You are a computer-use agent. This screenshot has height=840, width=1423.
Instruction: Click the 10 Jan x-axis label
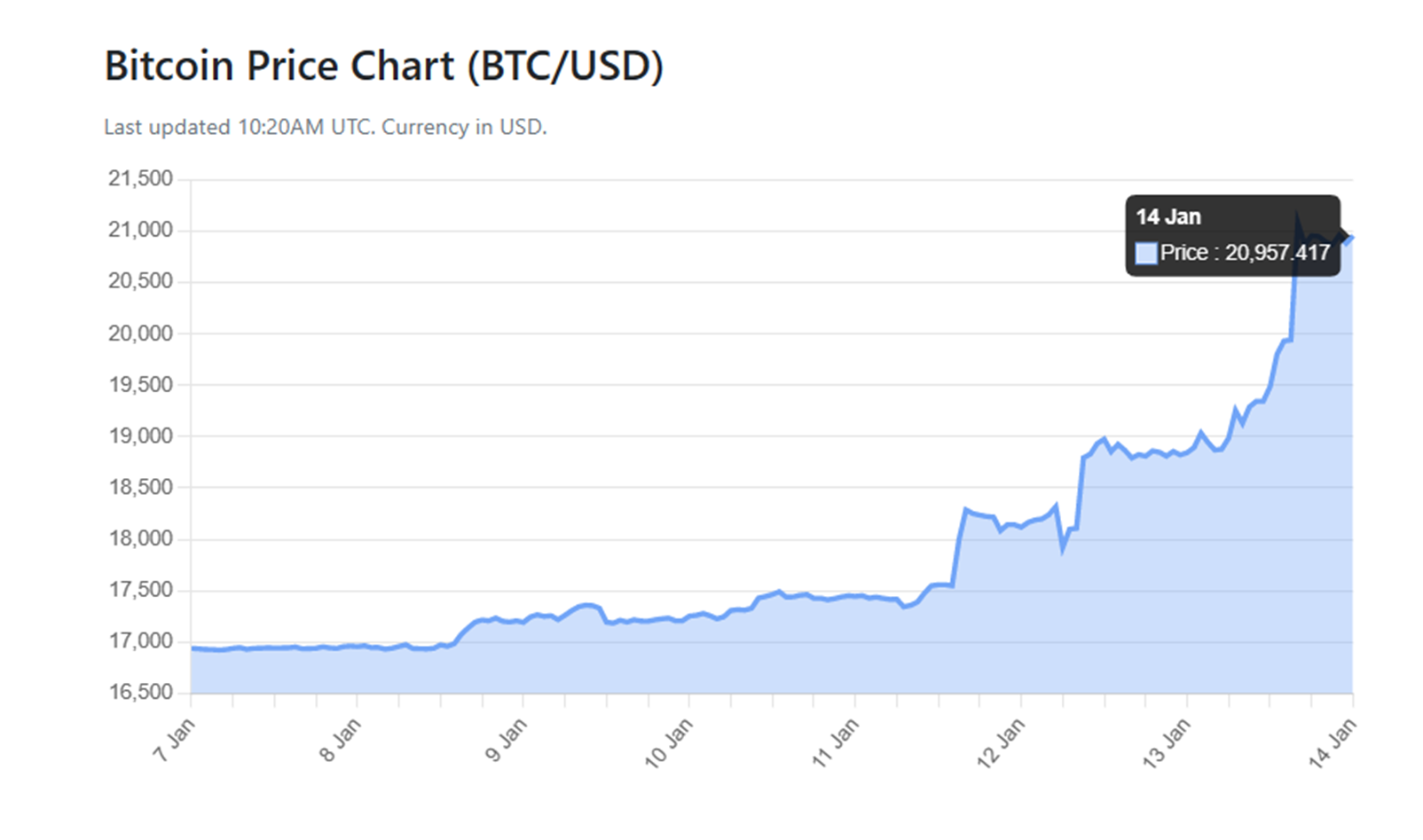click(668, 743)
